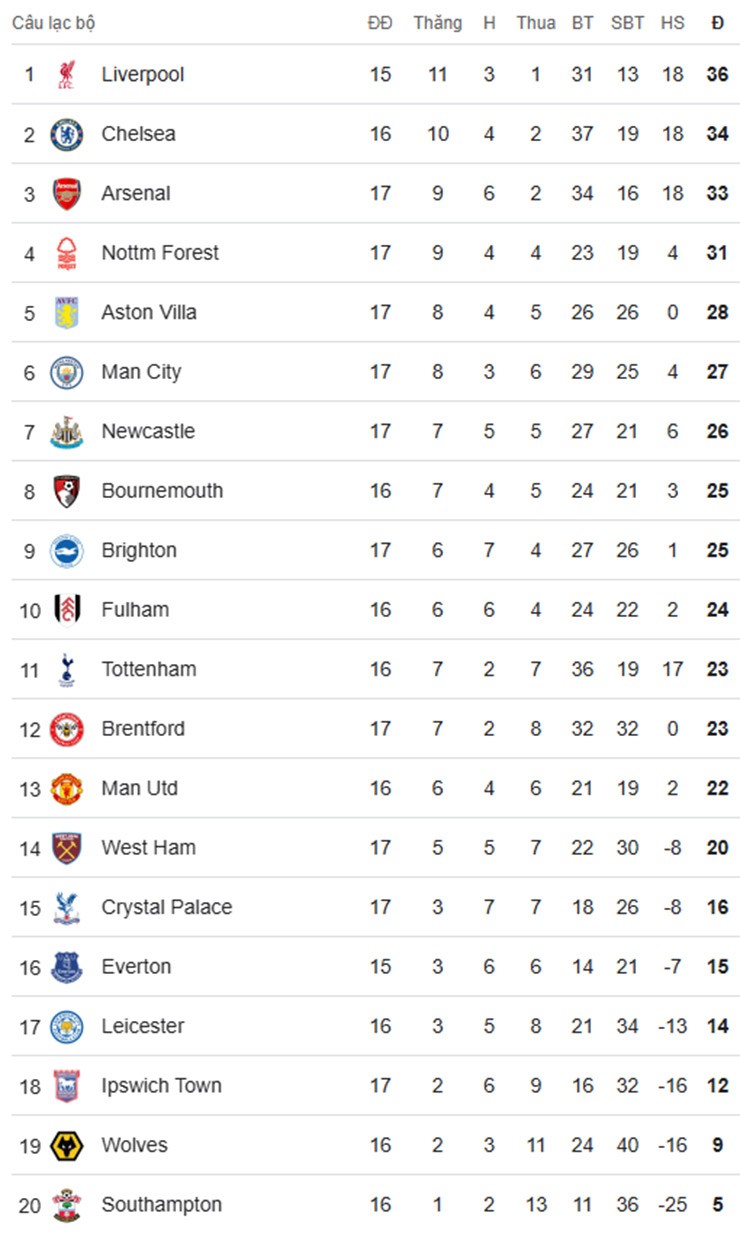
Task: Click the Câu lạc bộ column header
Action: click(x=54, y=23)
